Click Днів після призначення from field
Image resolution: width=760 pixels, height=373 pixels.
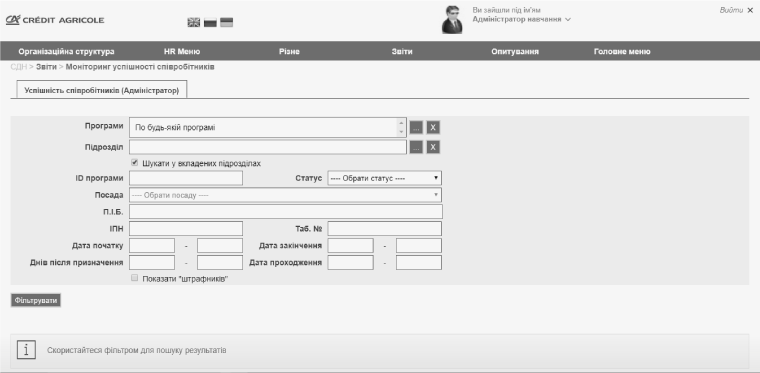point(152,263)
